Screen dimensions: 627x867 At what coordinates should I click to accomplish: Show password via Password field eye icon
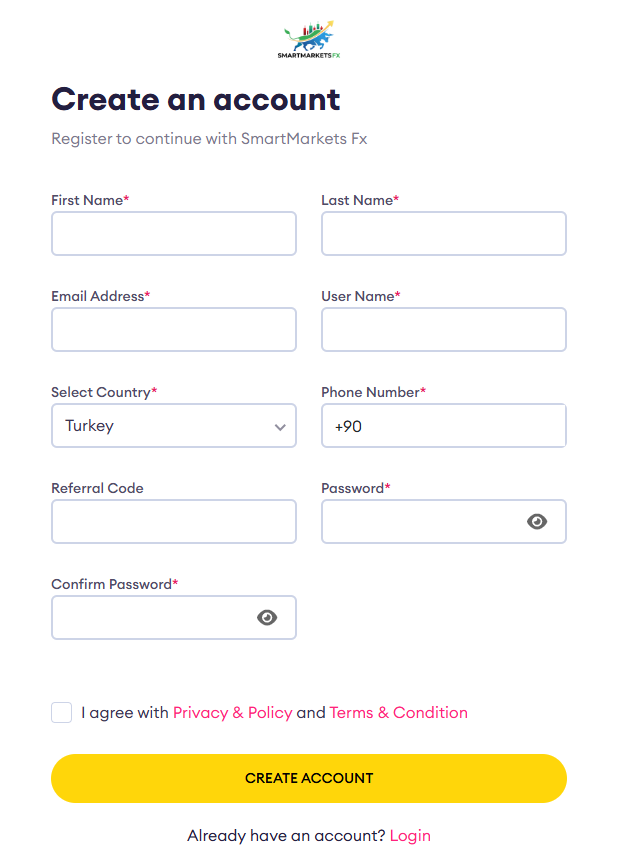pyautogui.click(x=537, y=522)
